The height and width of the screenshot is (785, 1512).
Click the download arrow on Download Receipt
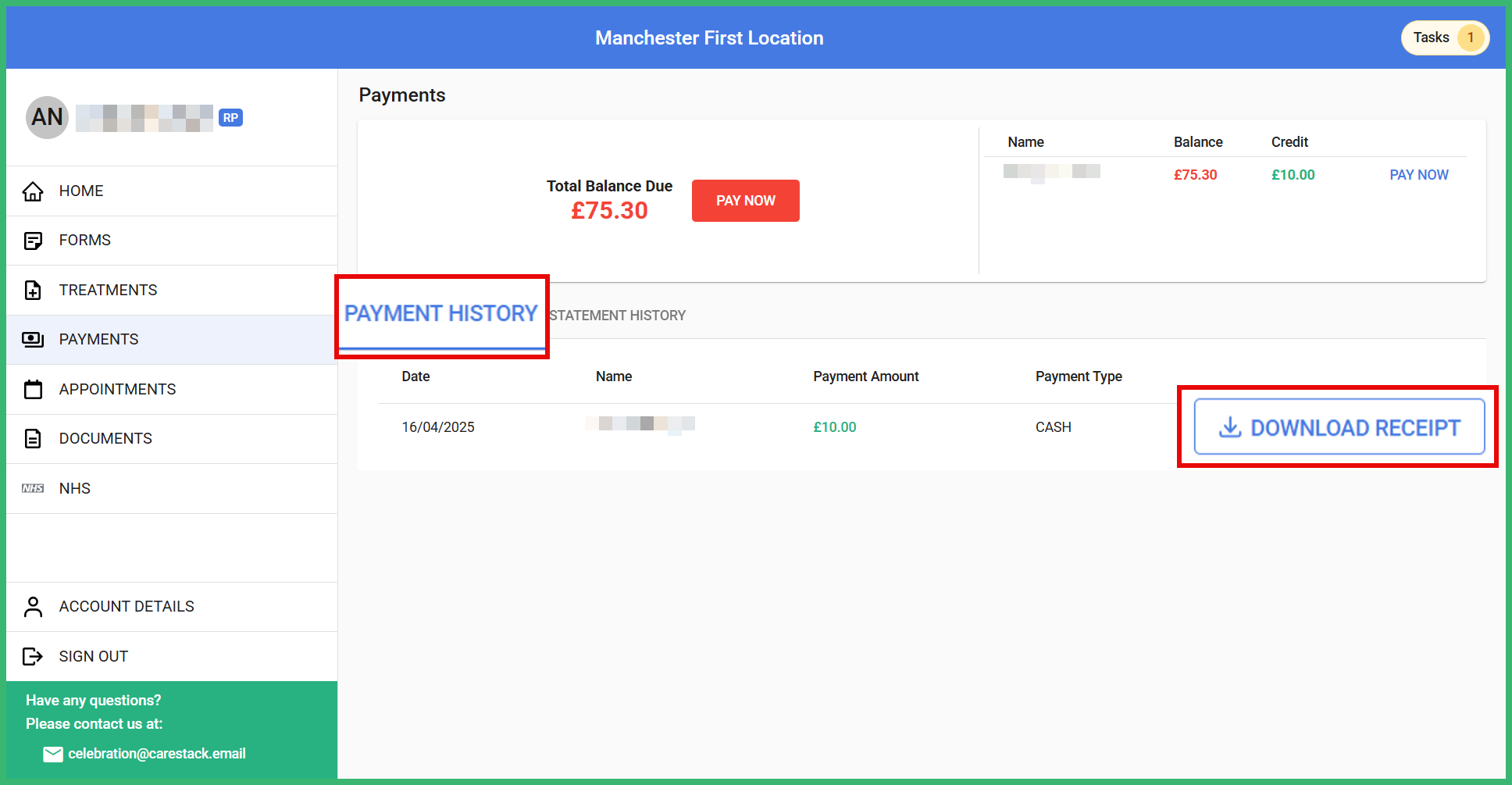click(1231, 427)
